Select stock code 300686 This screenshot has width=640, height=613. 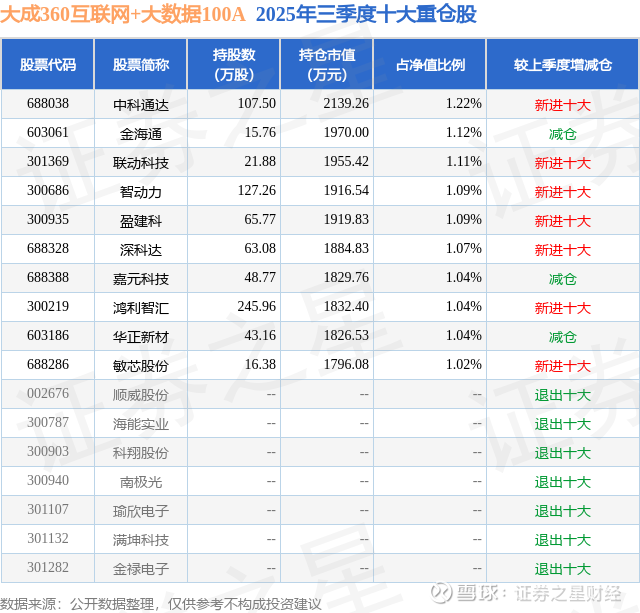coord(48,190)
